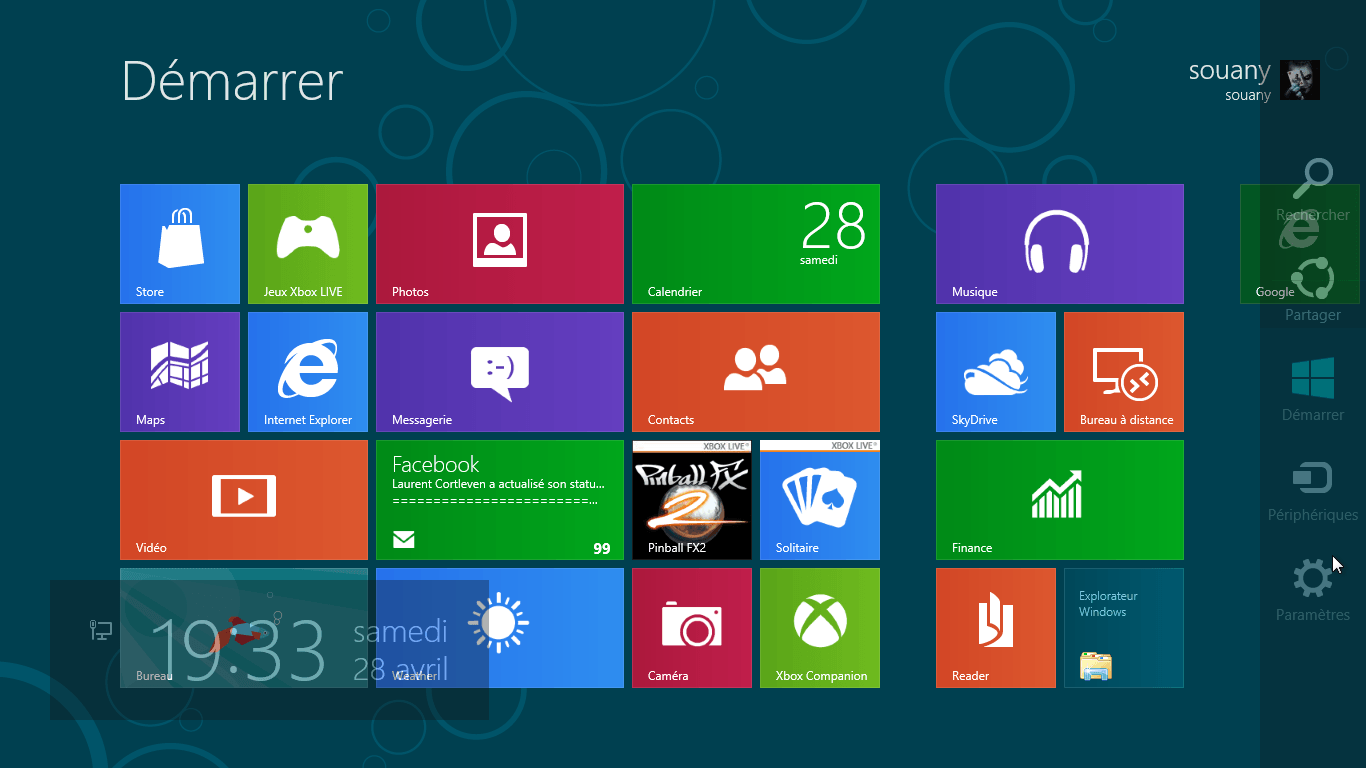Launch Pinball FX2 game tile
The width and height of the screenshot is (1366, 768).
click(692, 500)
